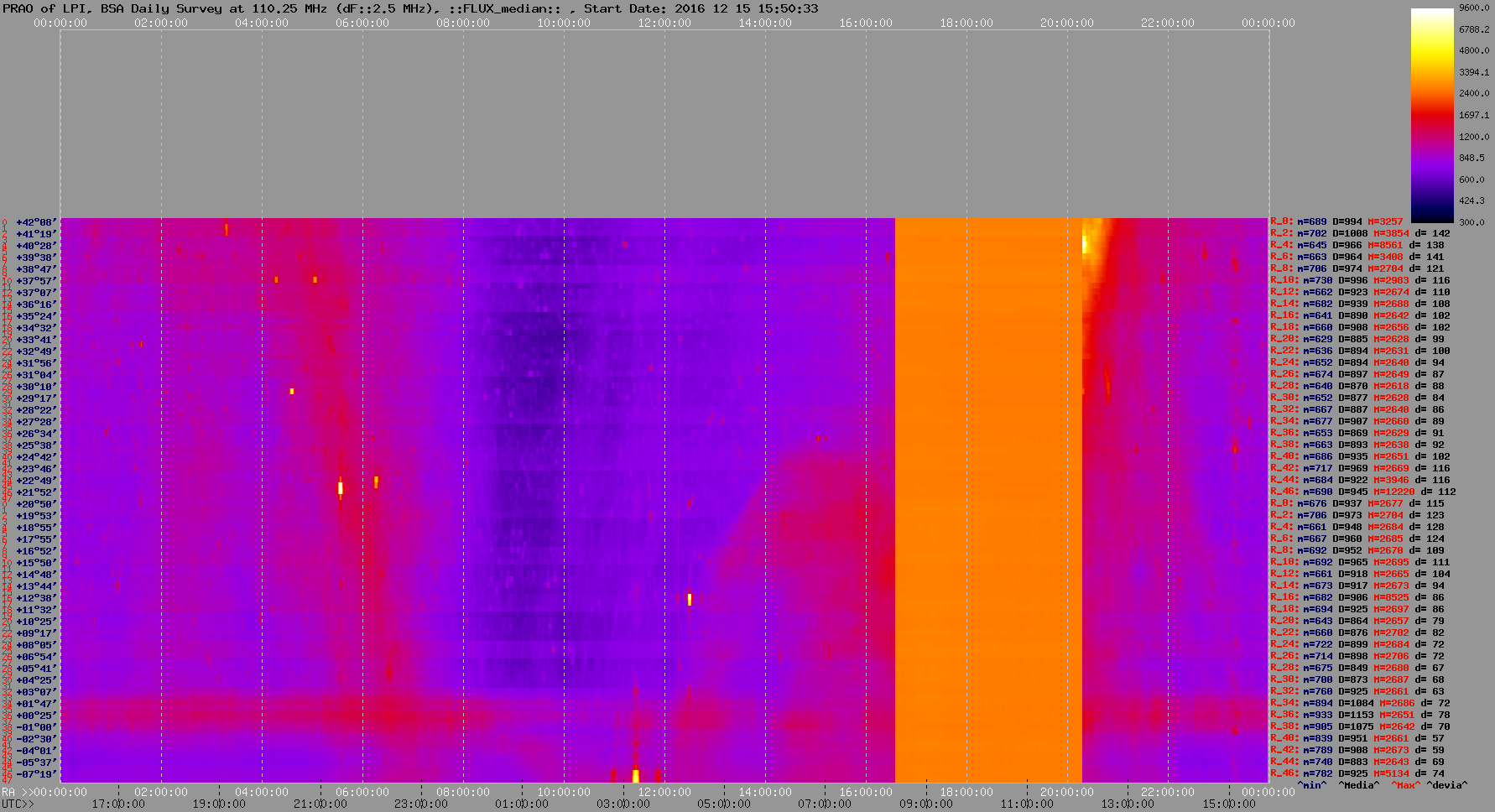Click stats row with m=894 D=1084

pos(1360,704)
